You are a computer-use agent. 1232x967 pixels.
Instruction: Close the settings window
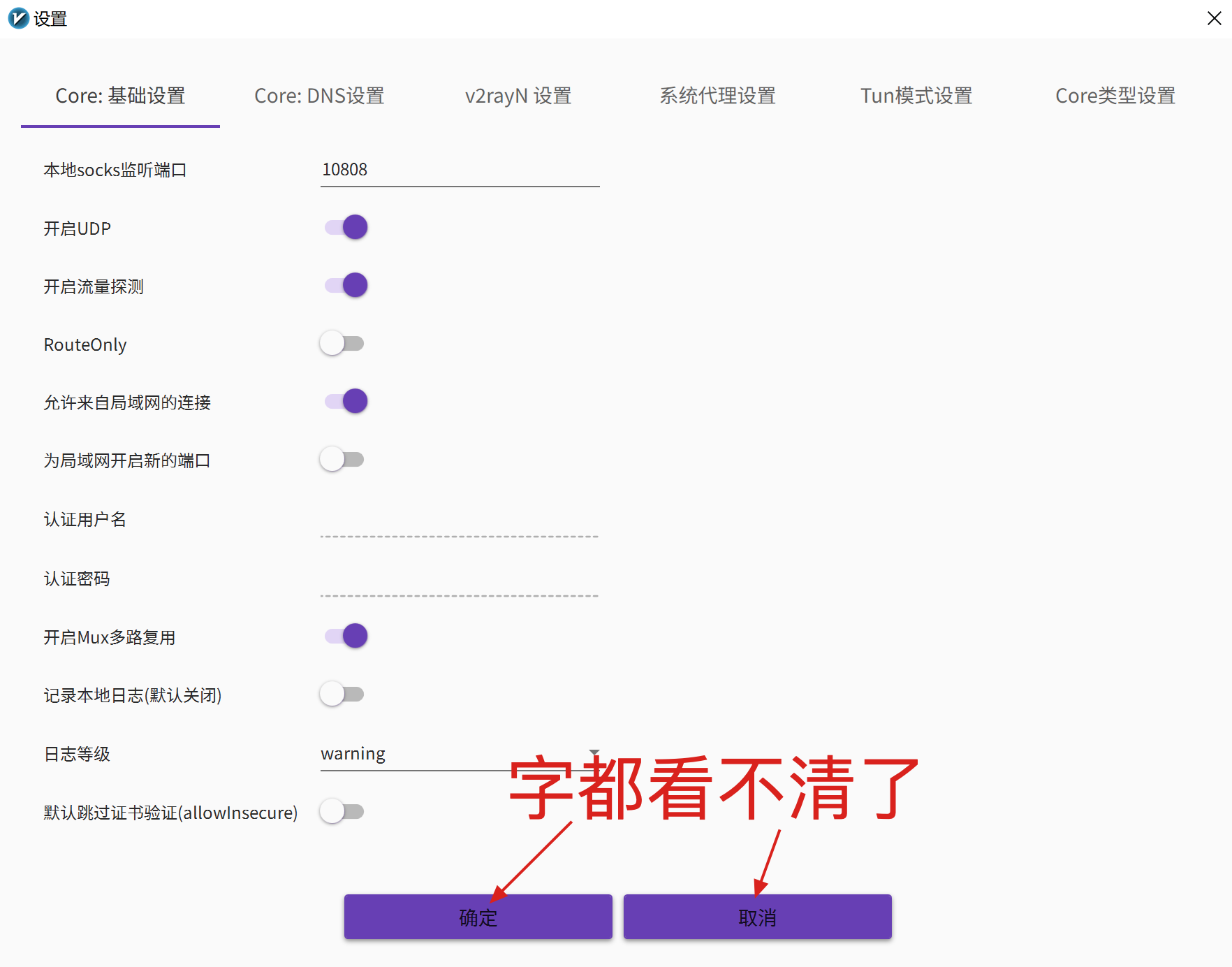1214,19
